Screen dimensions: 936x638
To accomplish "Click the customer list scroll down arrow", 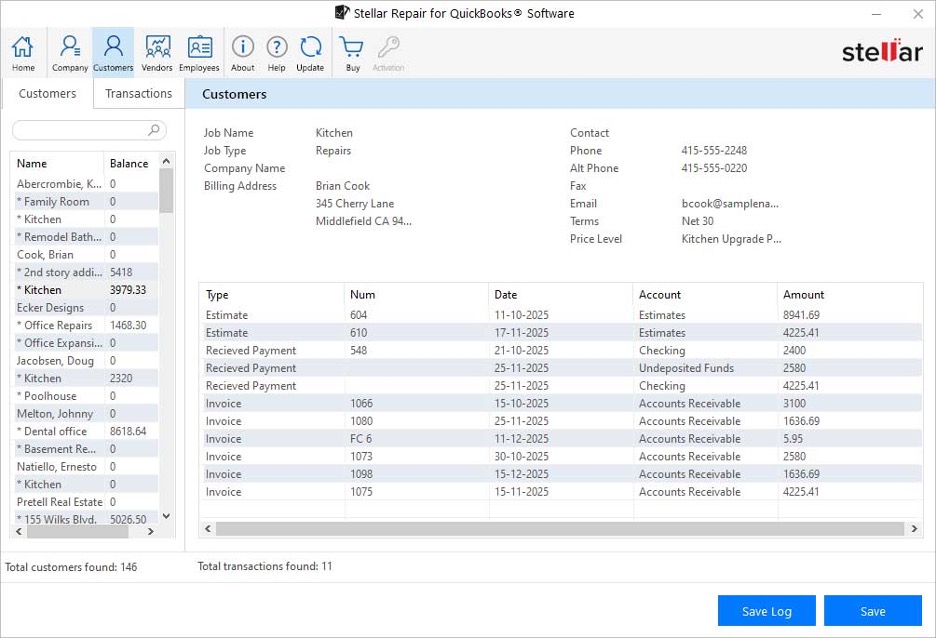I will [167, 516].
